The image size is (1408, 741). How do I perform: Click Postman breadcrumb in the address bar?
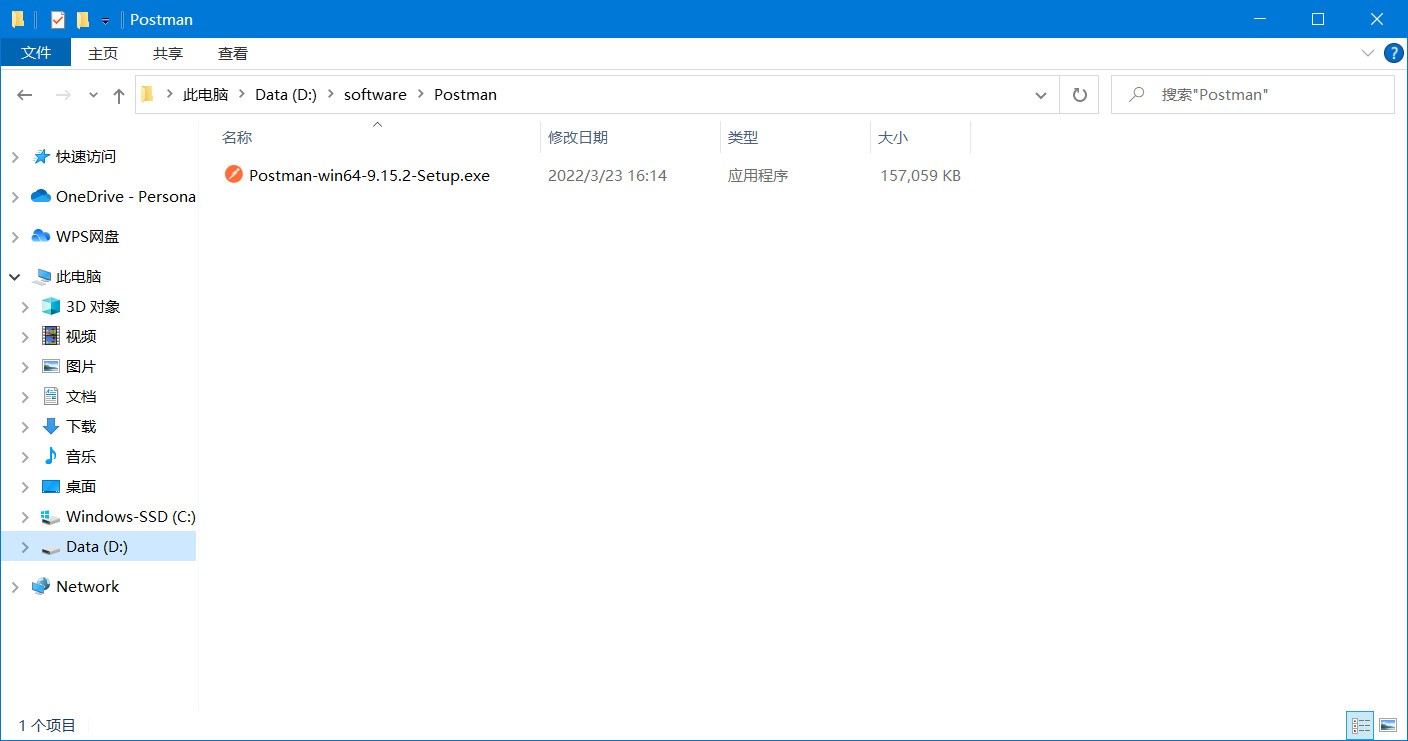pos(465,95)
